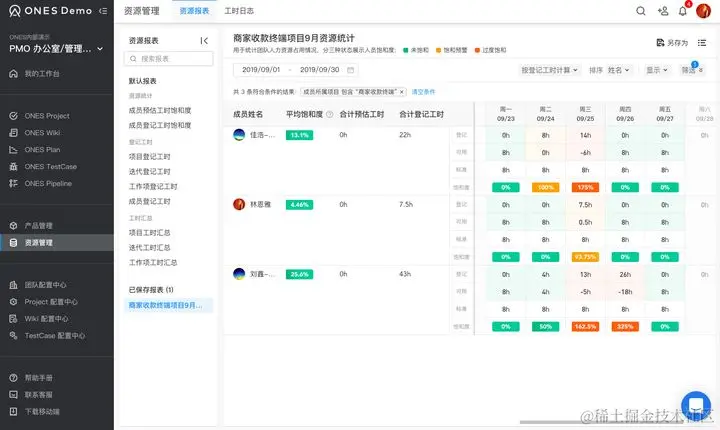Click start date 2019/09/01
Screen dimensions: 720x430
coord(261,70)
